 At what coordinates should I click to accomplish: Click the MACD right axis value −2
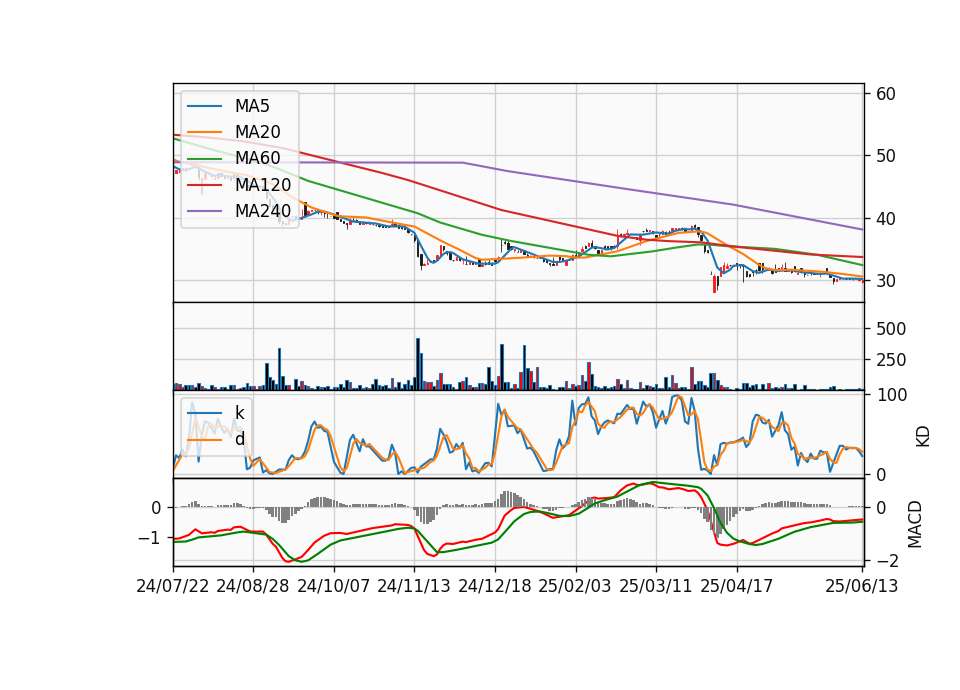(888, 561)
